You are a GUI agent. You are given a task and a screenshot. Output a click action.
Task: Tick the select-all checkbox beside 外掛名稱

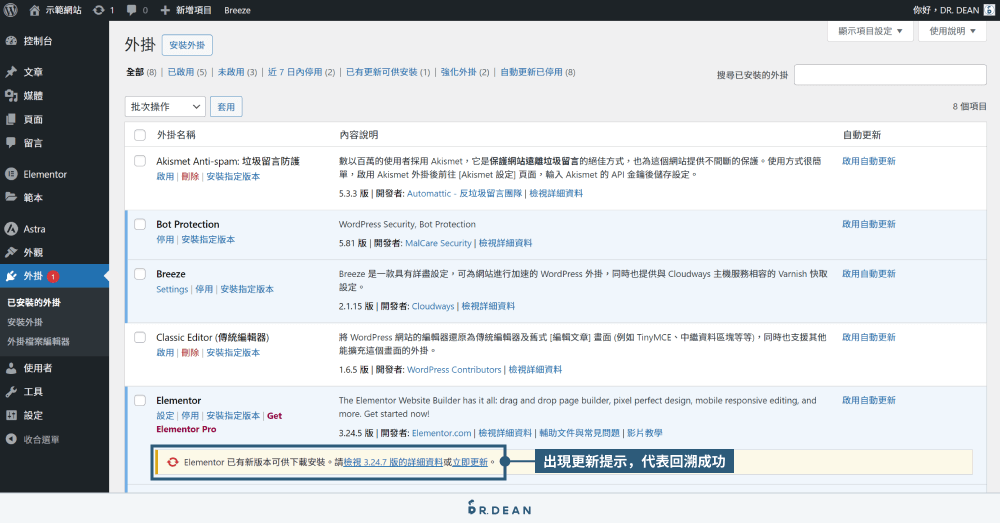[x=140, y=135]
